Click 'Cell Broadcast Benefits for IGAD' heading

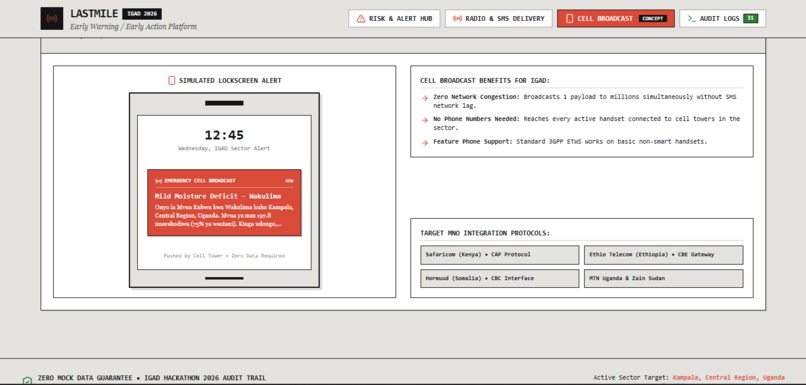click(x=485, y=81)
